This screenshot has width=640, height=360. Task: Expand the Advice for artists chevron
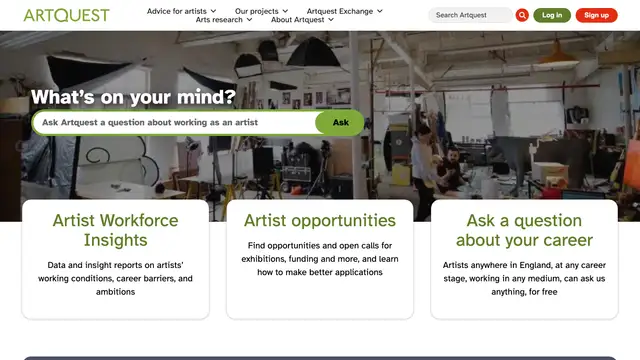213,11
